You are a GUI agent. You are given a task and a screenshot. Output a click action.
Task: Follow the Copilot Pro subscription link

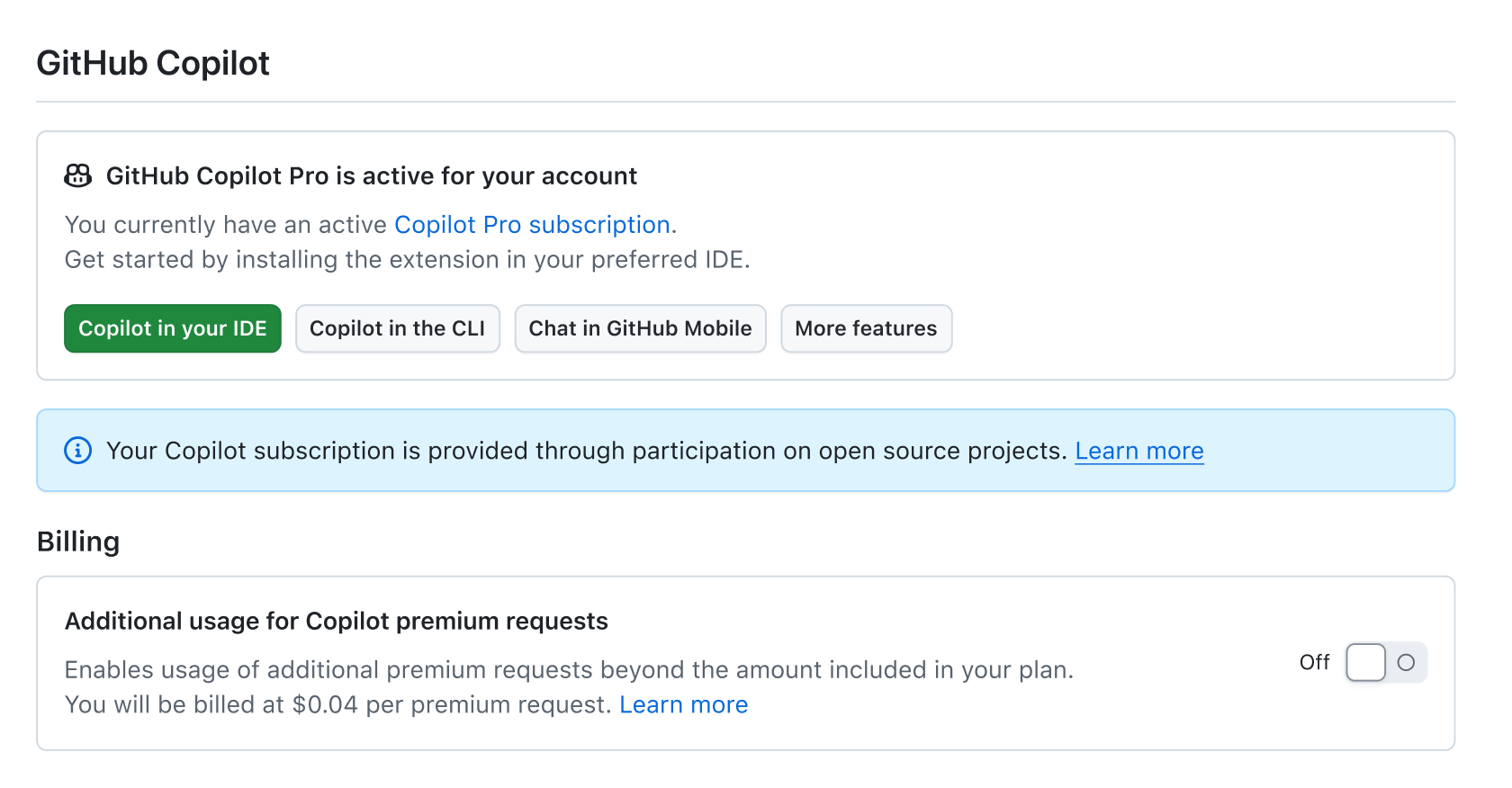pos(532,224)
